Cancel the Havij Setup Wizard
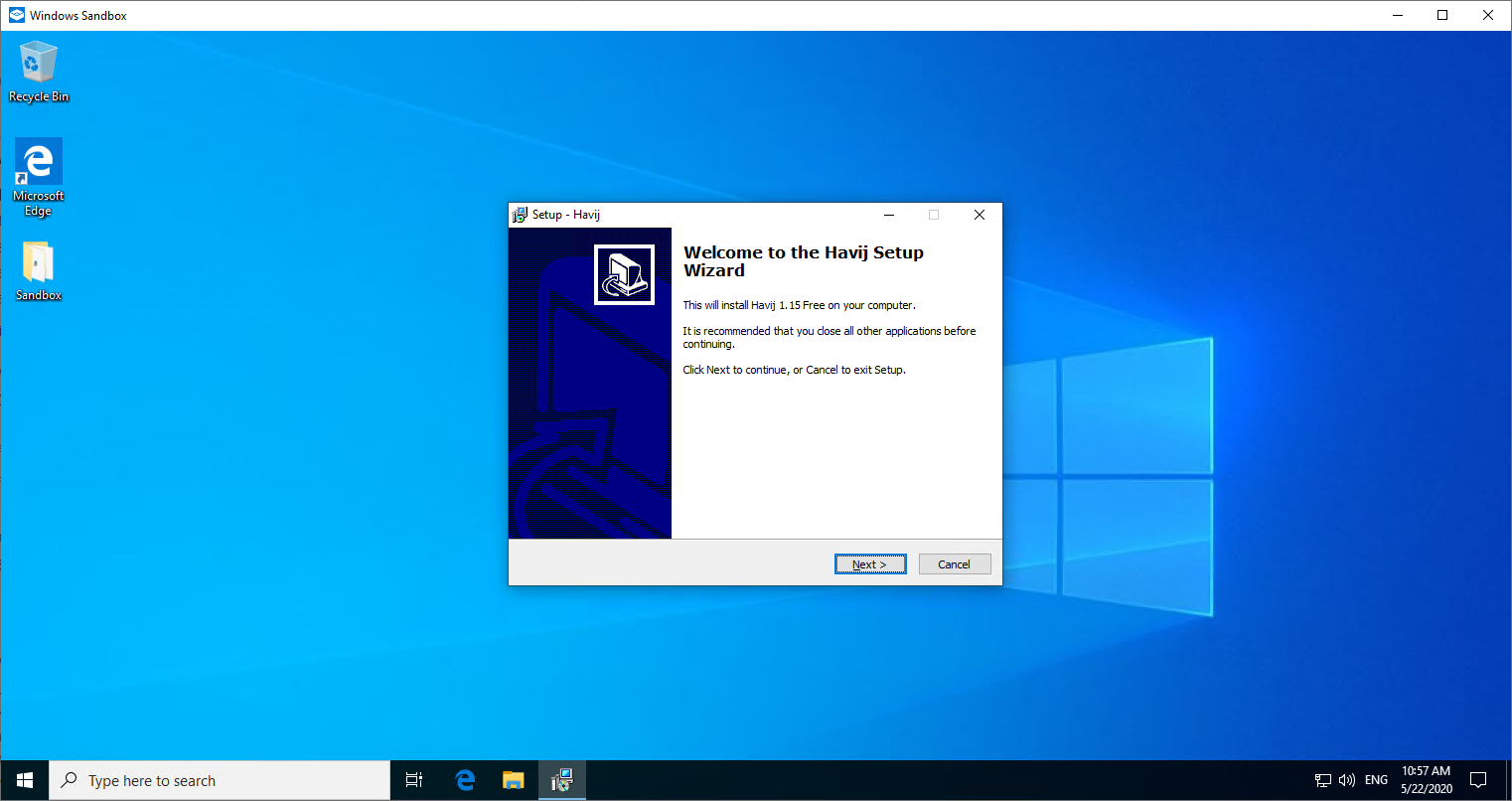The width and height of the screenshot is (1512, 801). 954,564
